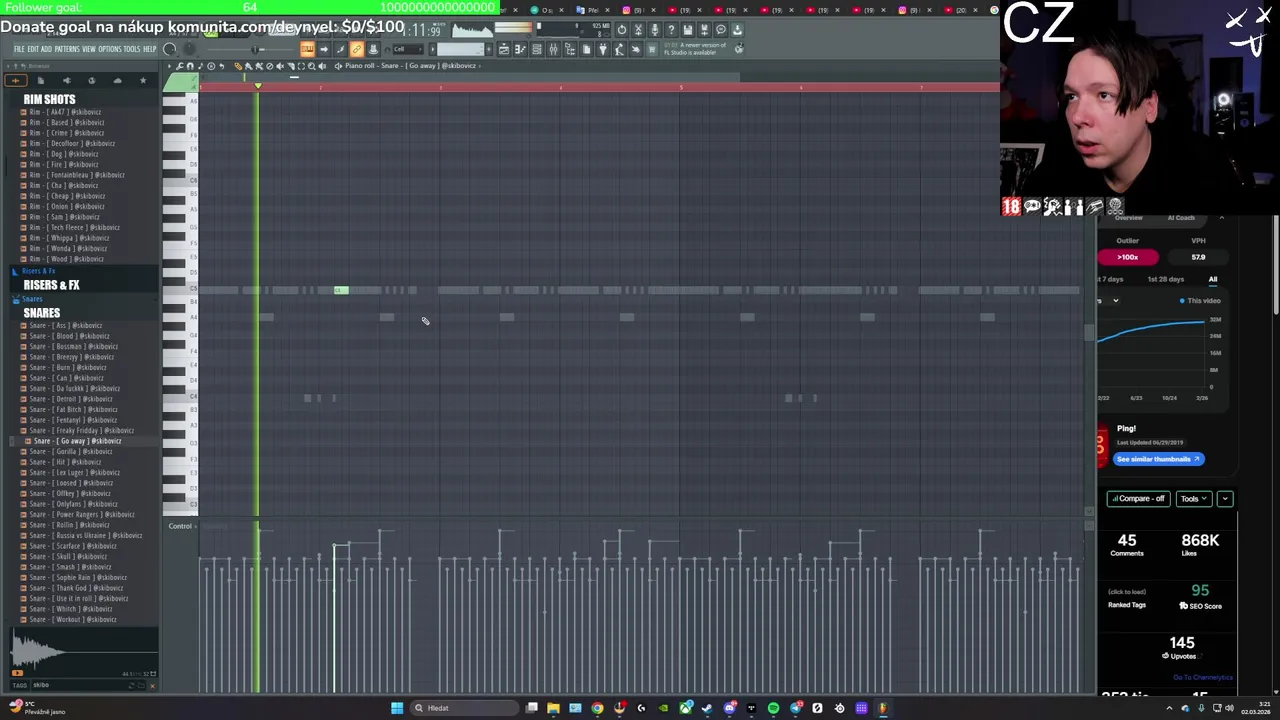
Task: Open piano roll target channel title dropdown
Action: (x=410, y=66)
